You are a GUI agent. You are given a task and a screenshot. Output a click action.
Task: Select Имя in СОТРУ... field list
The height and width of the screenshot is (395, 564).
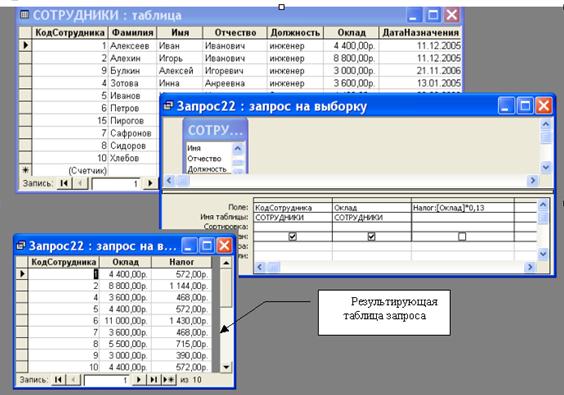pyautogui.click(x=194, y=148)
